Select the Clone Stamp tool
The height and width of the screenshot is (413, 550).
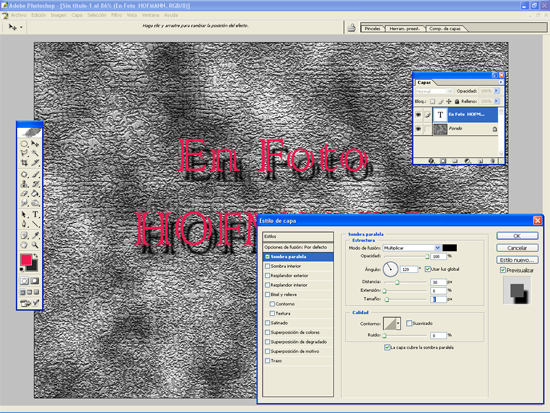point(24,184)
